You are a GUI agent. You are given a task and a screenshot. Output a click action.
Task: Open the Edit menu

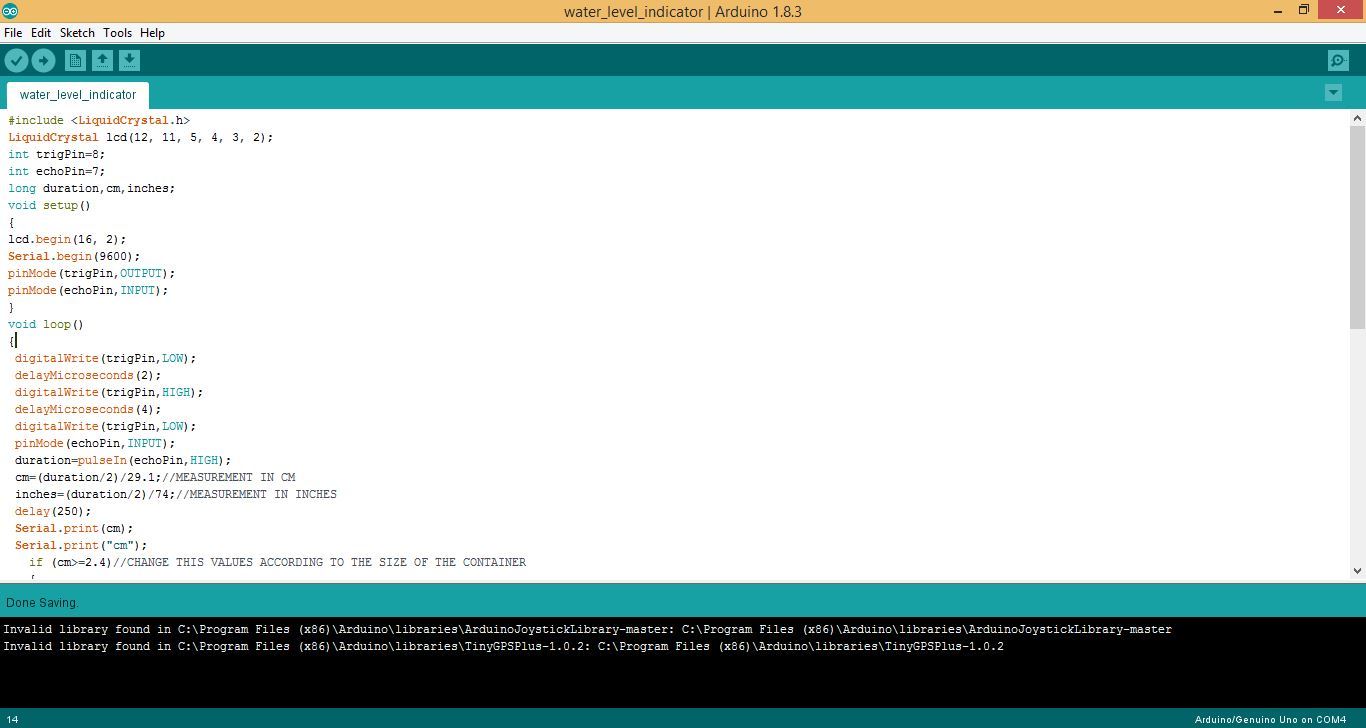pos(41,33)
